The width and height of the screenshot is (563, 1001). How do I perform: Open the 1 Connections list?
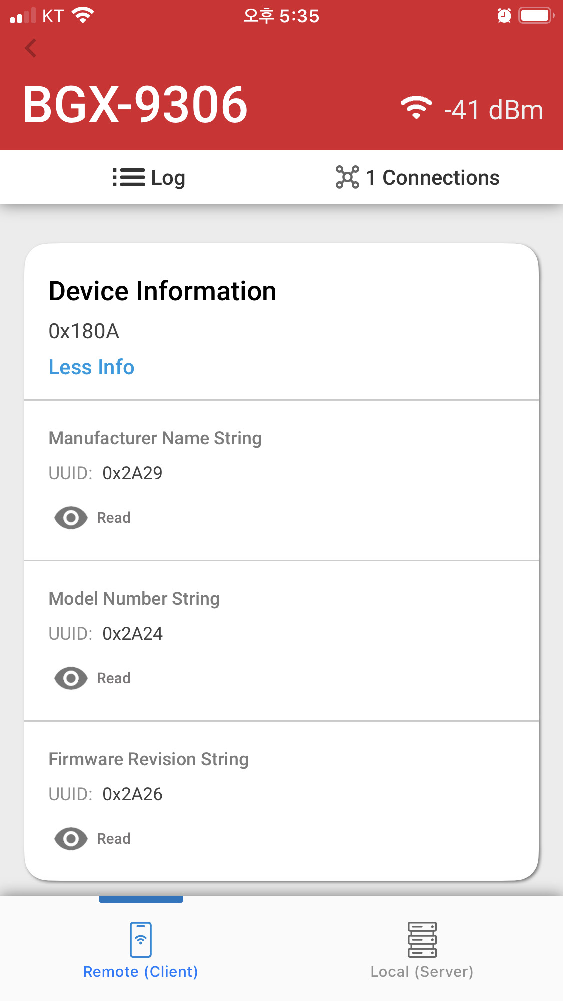(x=417, y=177)
